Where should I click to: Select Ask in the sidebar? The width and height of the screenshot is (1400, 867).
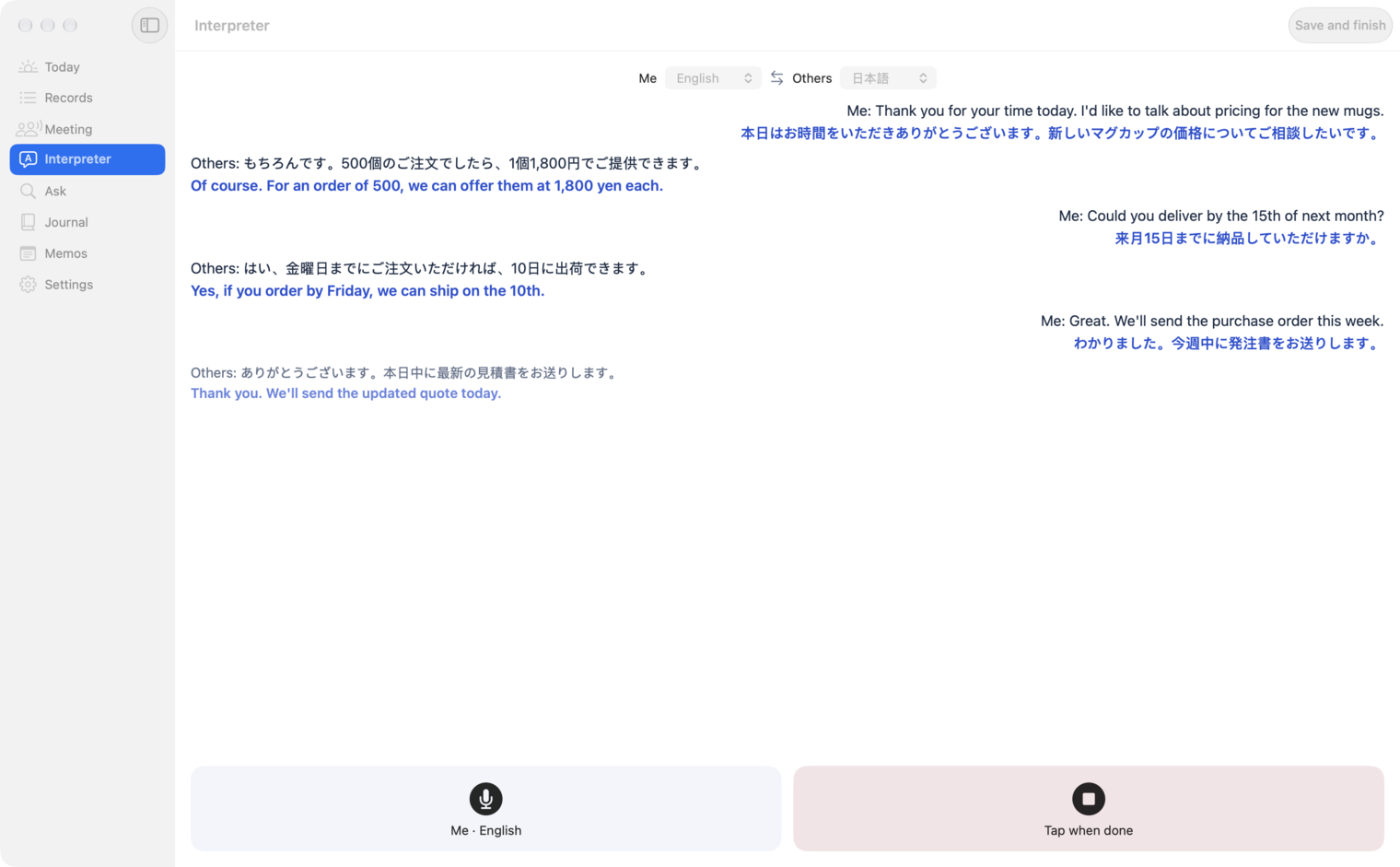pyautogui.click(x=87, y=191)
